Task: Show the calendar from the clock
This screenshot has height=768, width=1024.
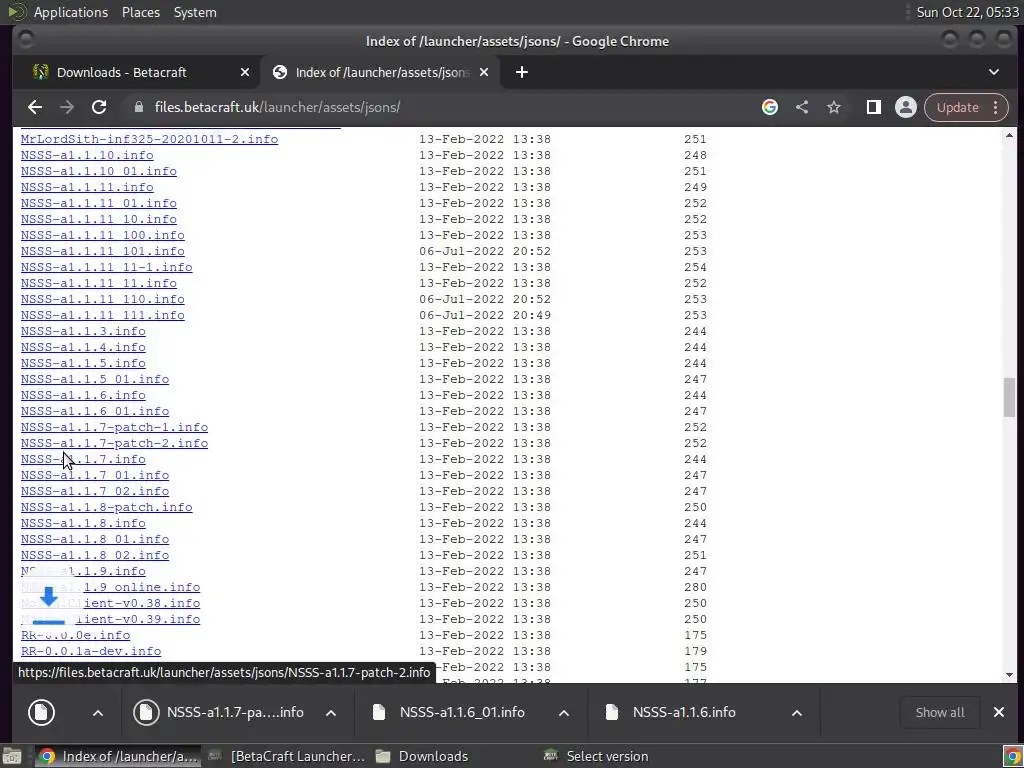Action: click(x=967, y=12)
